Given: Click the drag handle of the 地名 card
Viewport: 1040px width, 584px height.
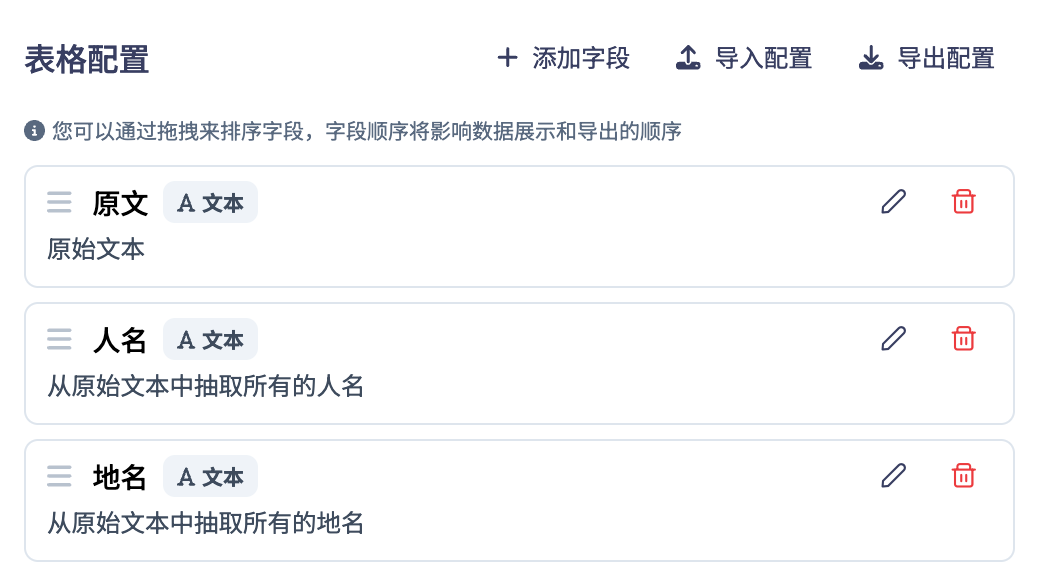Looking at the screenshot, I should tap(59, 476).
